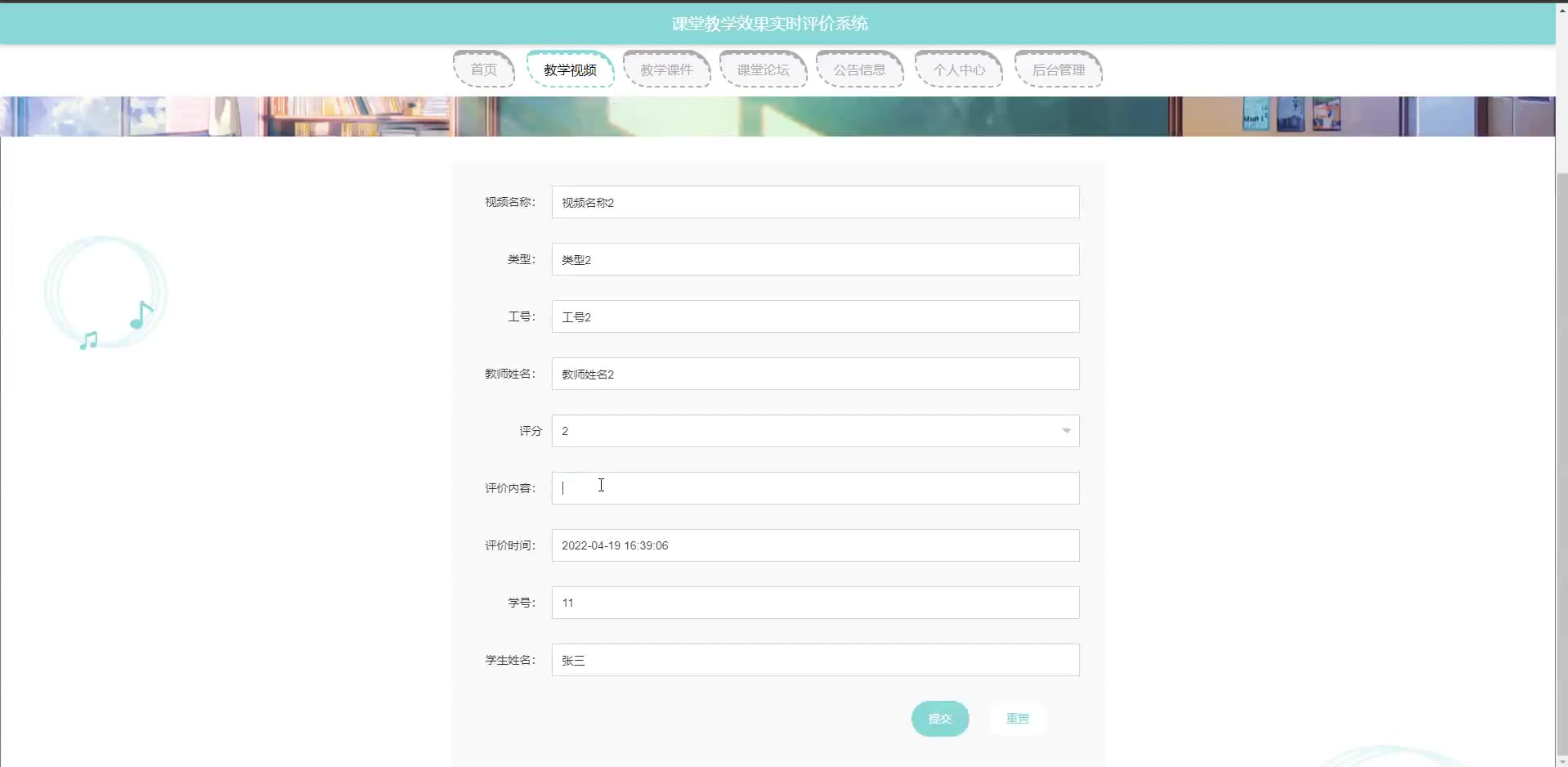Click the 评价时间 label
This screenshot has width=1568, height=767.
tap(510, 545)
